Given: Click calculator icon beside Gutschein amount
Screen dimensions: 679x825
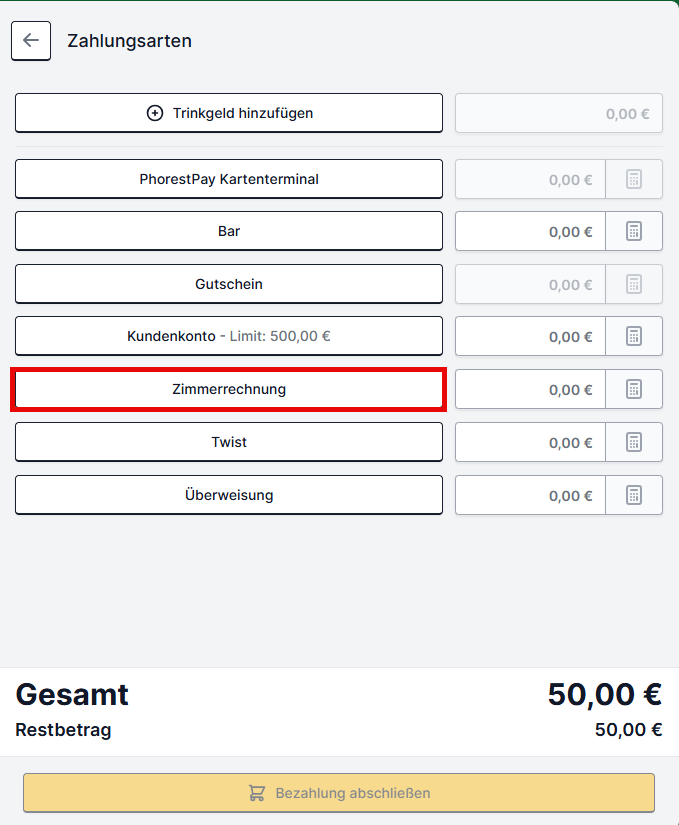Looking at the screenshot, I should pos(634,284).
